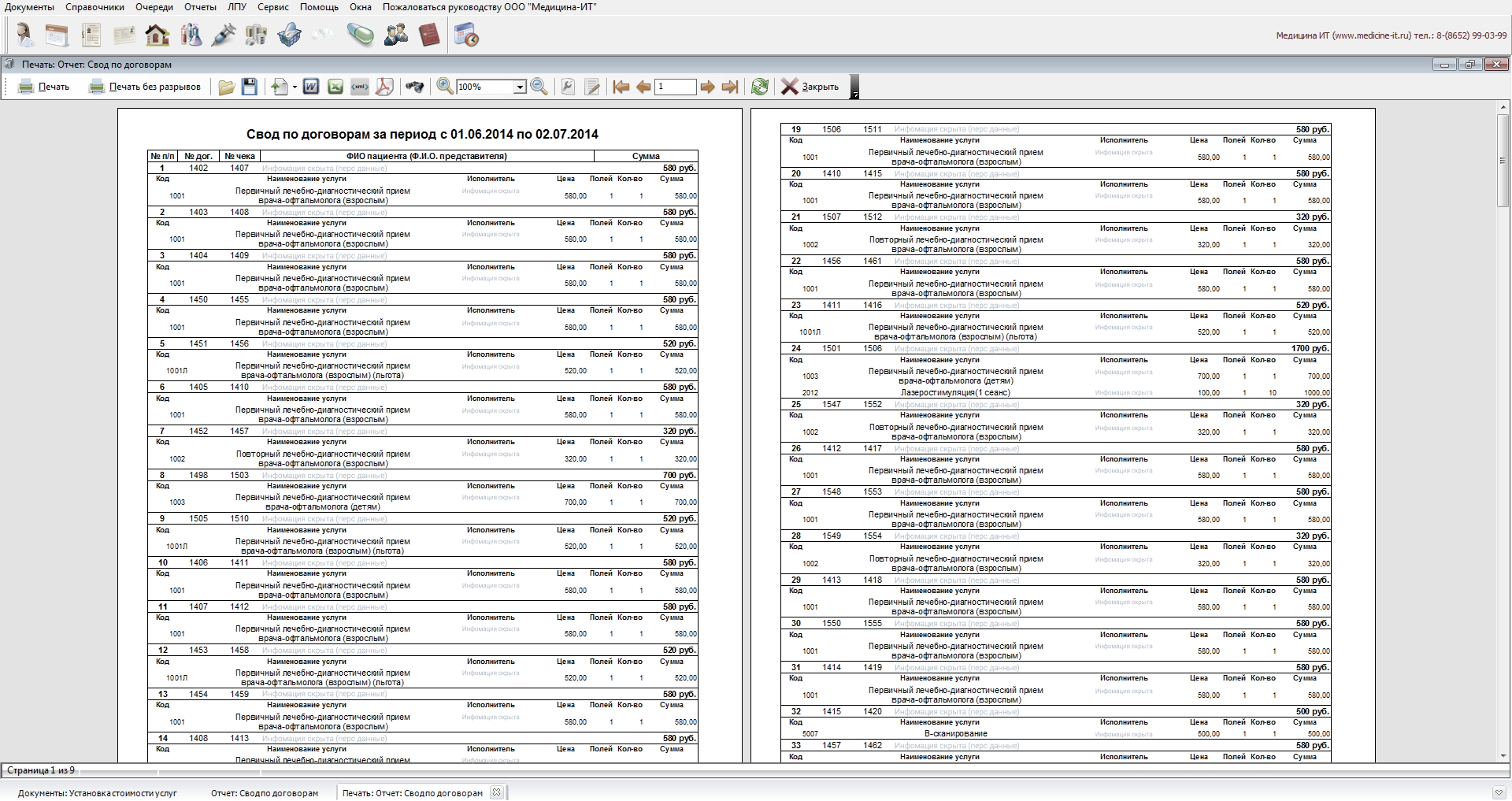Open page settings wrench icon
This screenshot has width=1512, height=801.
pyautogui.click(x=569, y=87)
